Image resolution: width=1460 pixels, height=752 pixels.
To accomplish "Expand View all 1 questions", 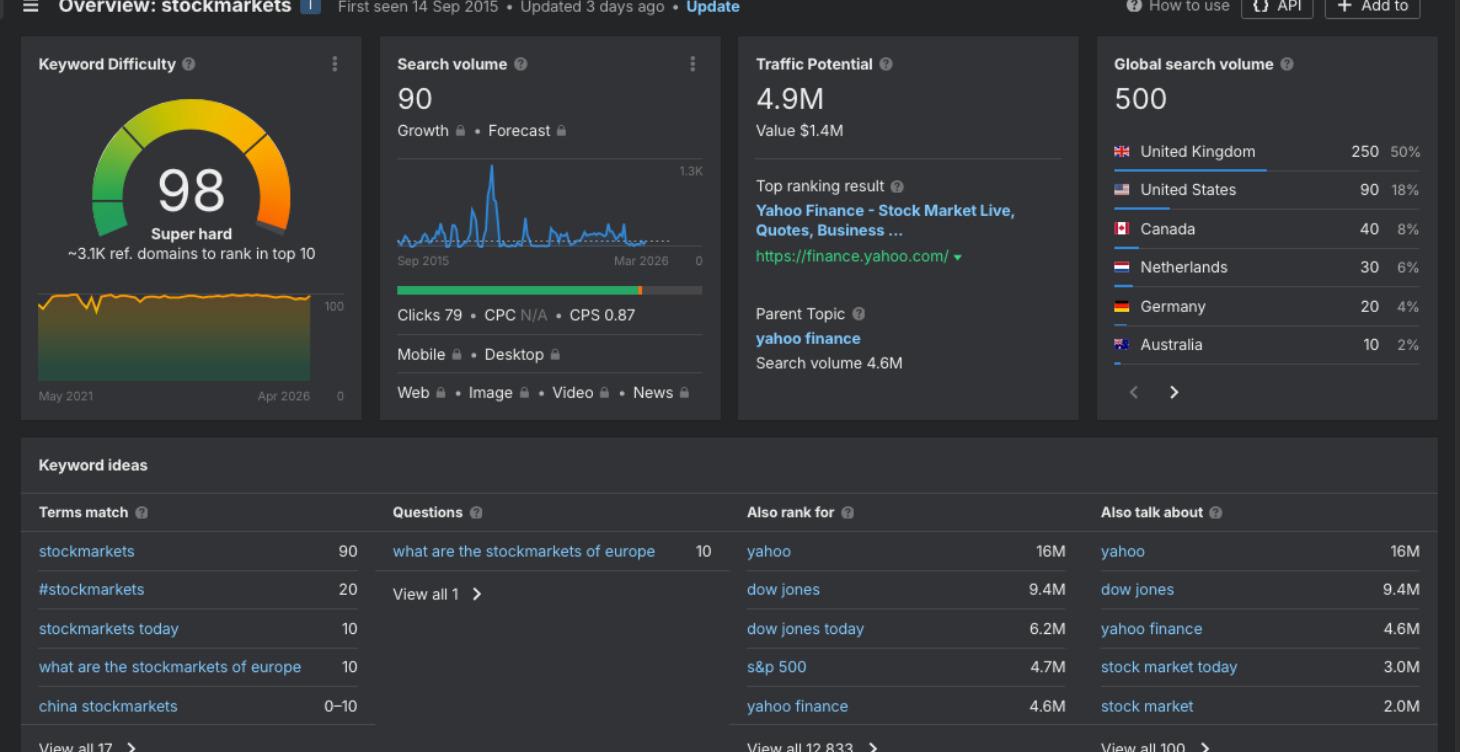I will pos(437,594).
